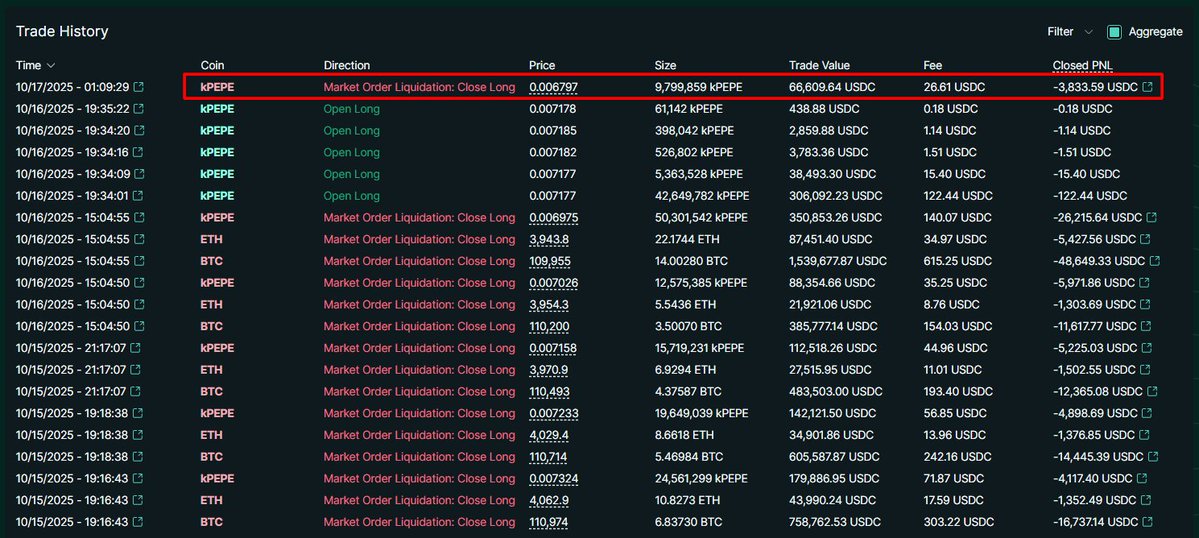This screenshot has height=538, width=1199.
Task: Open explorer link icon beside 10/16/2025 - 19:34:01
Action: pyautogui.click(x=140, y=196)
